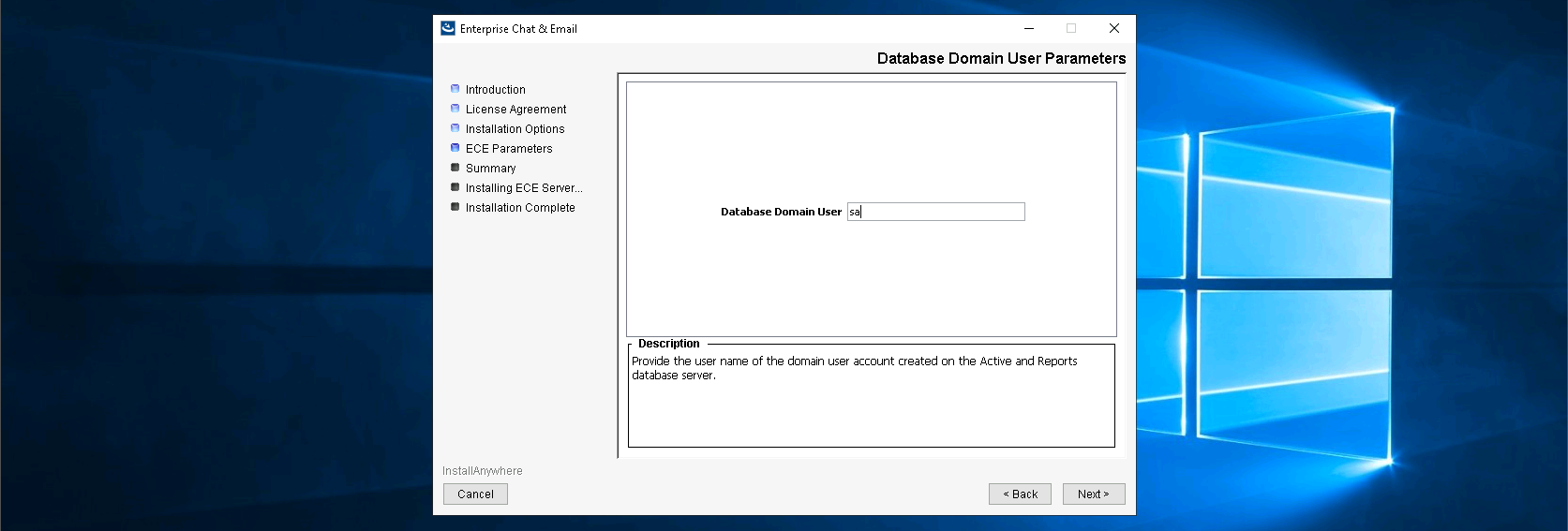Cancel the installation
Screen dimensions: 1568x531
pyautogui.click(x=475, y=494)
